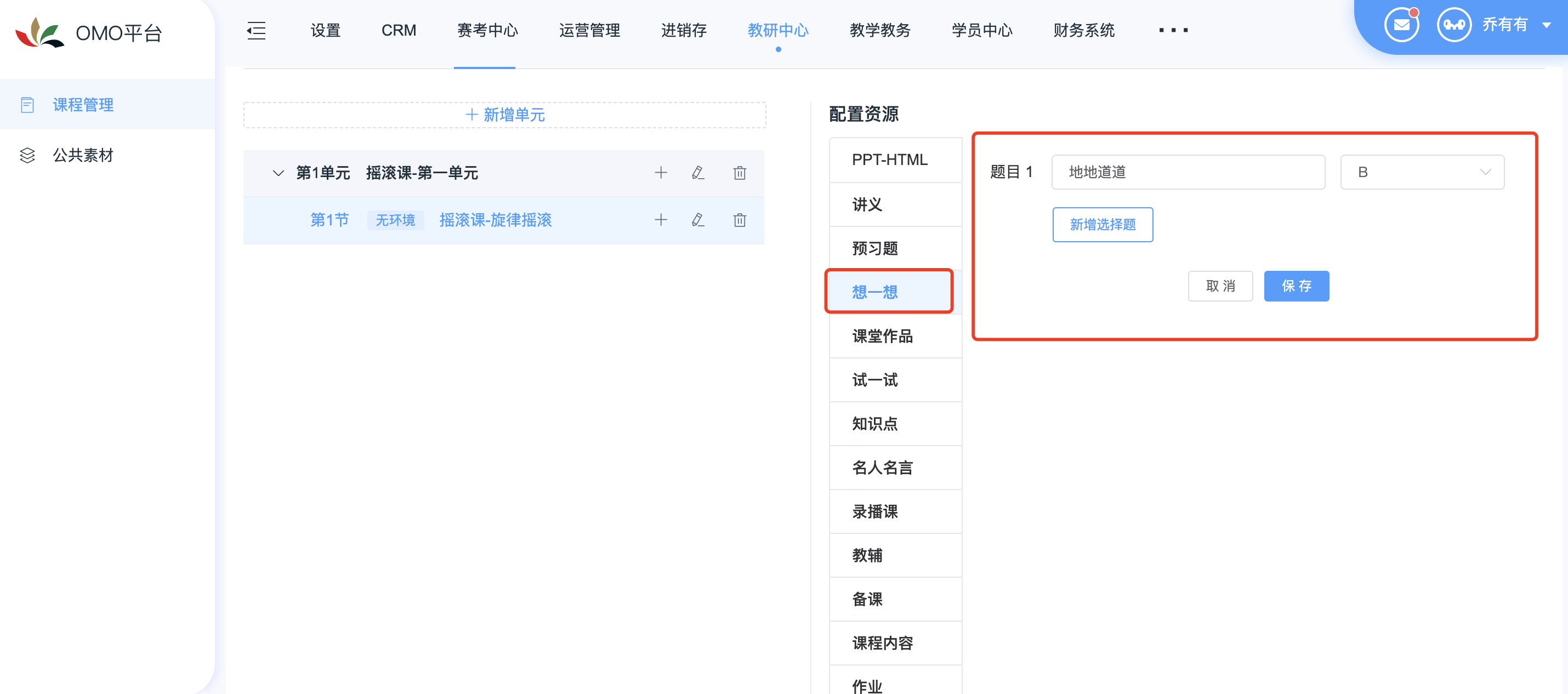Open the mail notifications icon

coord(1401,25)
